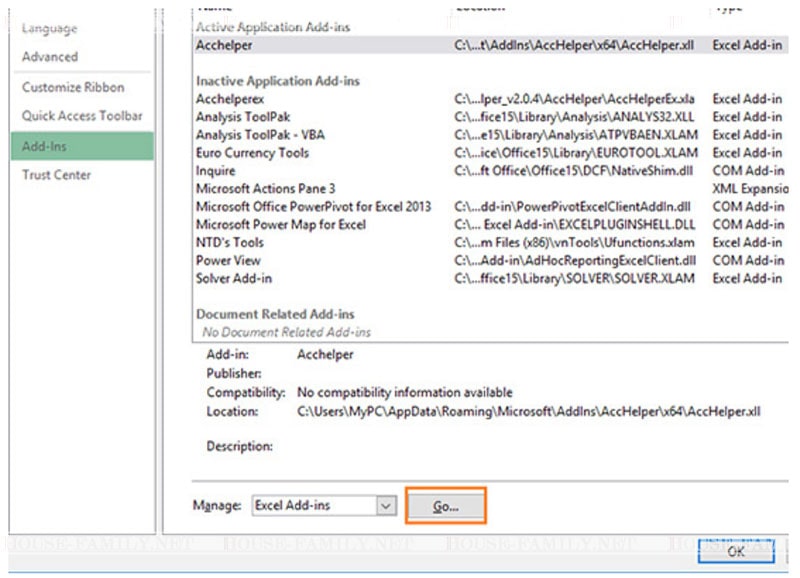Select the active Acchelper add-in row
This screenshot has width=800, height=578.
coord(491,45)
